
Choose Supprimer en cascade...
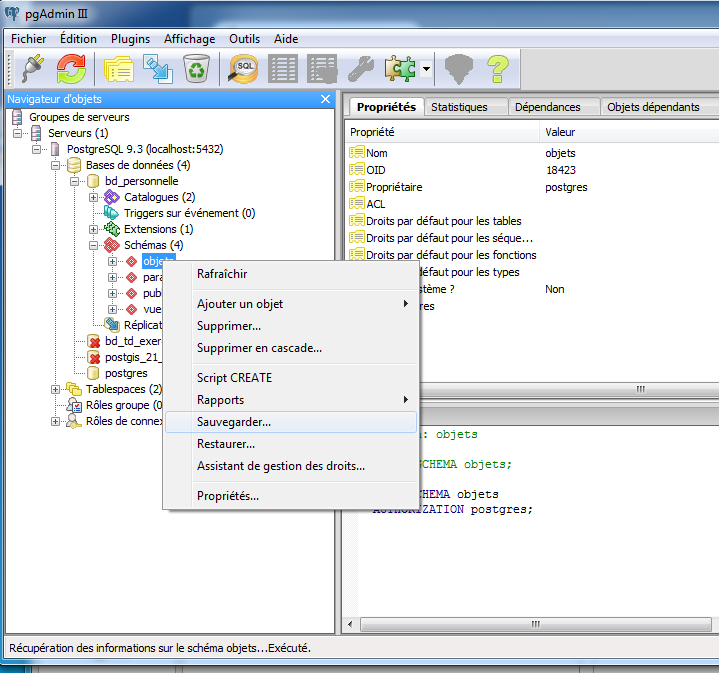pos(291,348)
